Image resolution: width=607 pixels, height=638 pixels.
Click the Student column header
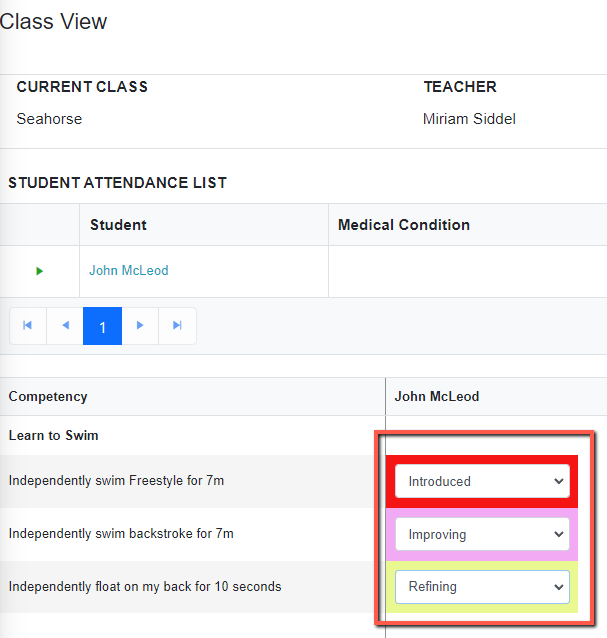tap(118, 225)
